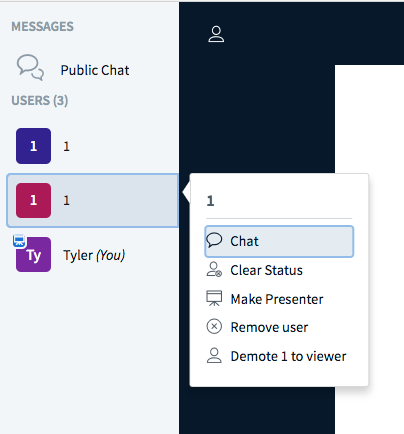Click the Public Chat label
404x434 pixels.
[x=95, y=70]
